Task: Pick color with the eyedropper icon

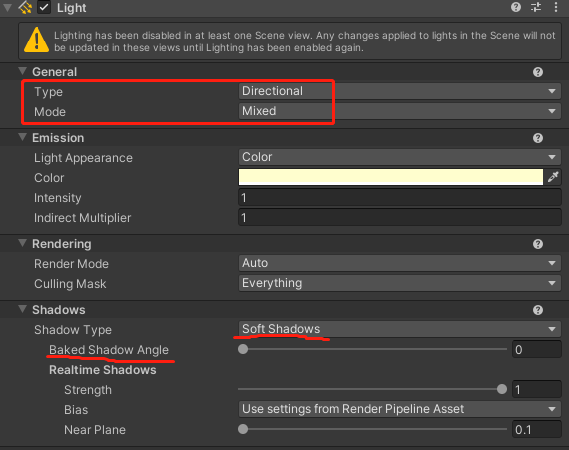Action: tap(553, 177)
